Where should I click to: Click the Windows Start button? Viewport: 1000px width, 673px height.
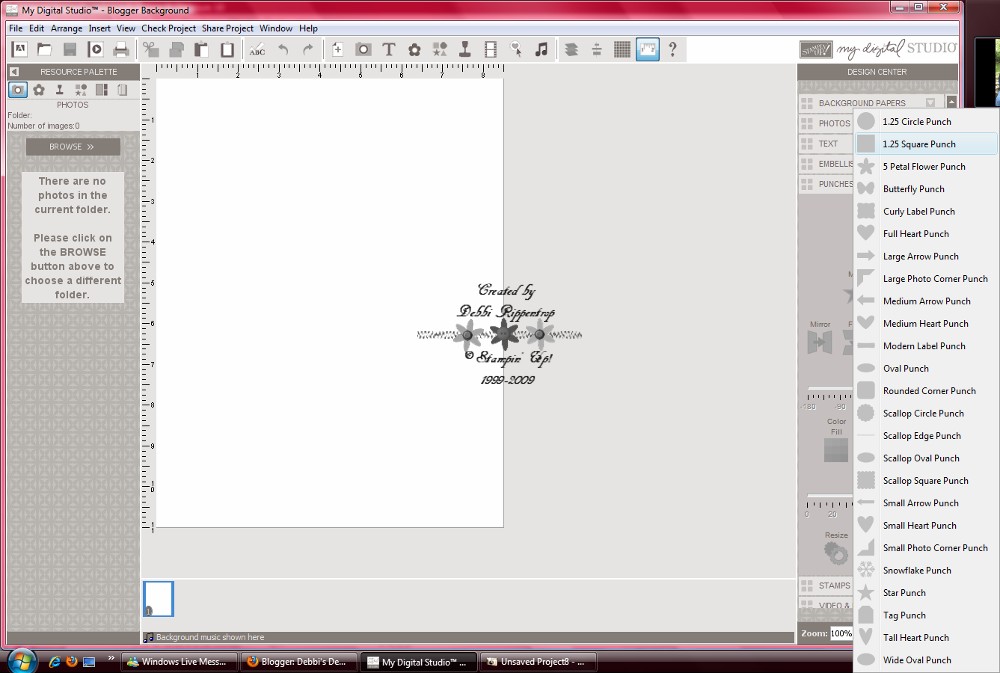coord(21,661)
